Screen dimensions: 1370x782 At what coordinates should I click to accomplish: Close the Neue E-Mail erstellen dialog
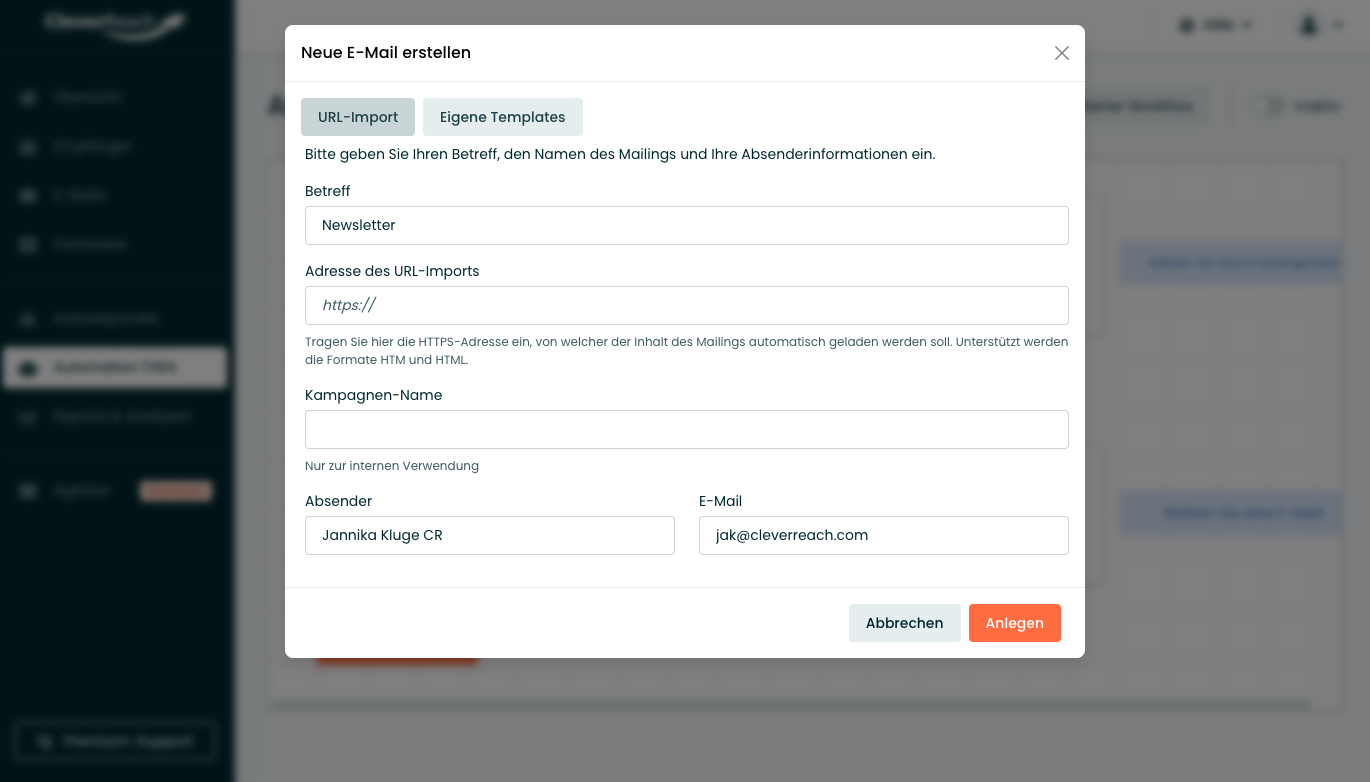click(1062, 53)
